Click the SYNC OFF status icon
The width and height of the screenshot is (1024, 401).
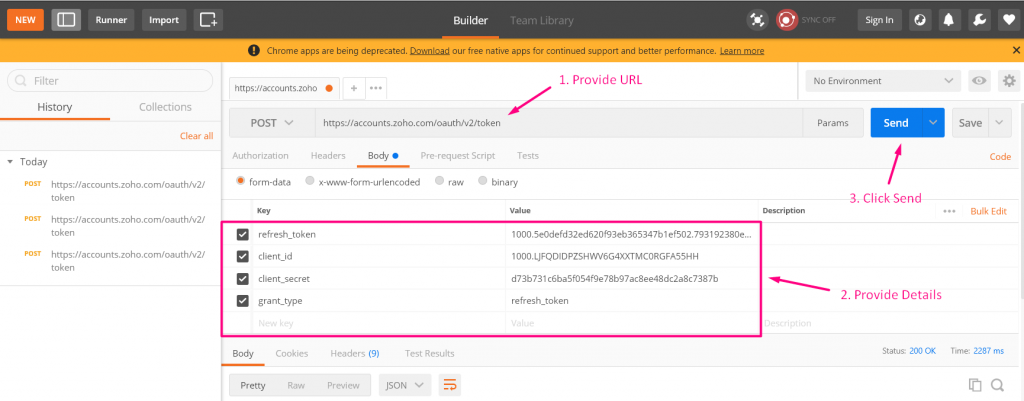coord(787,20)
